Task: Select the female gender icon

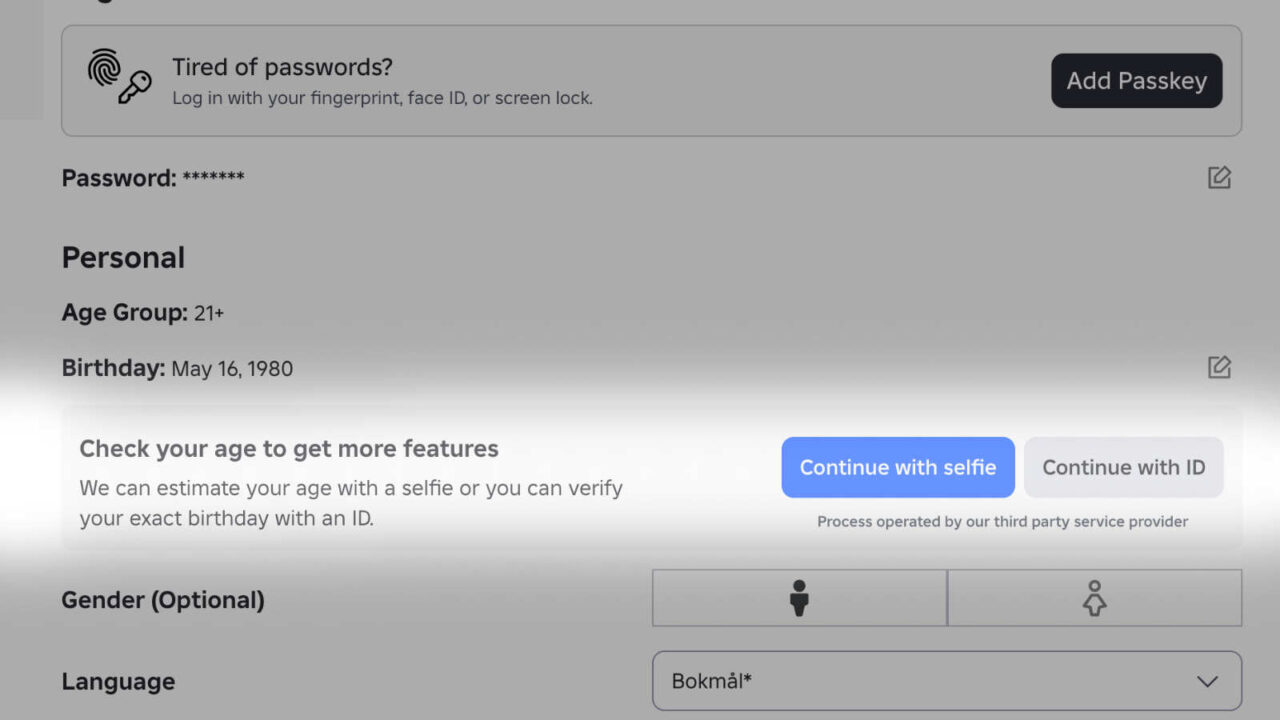Action: point(1094,598)
